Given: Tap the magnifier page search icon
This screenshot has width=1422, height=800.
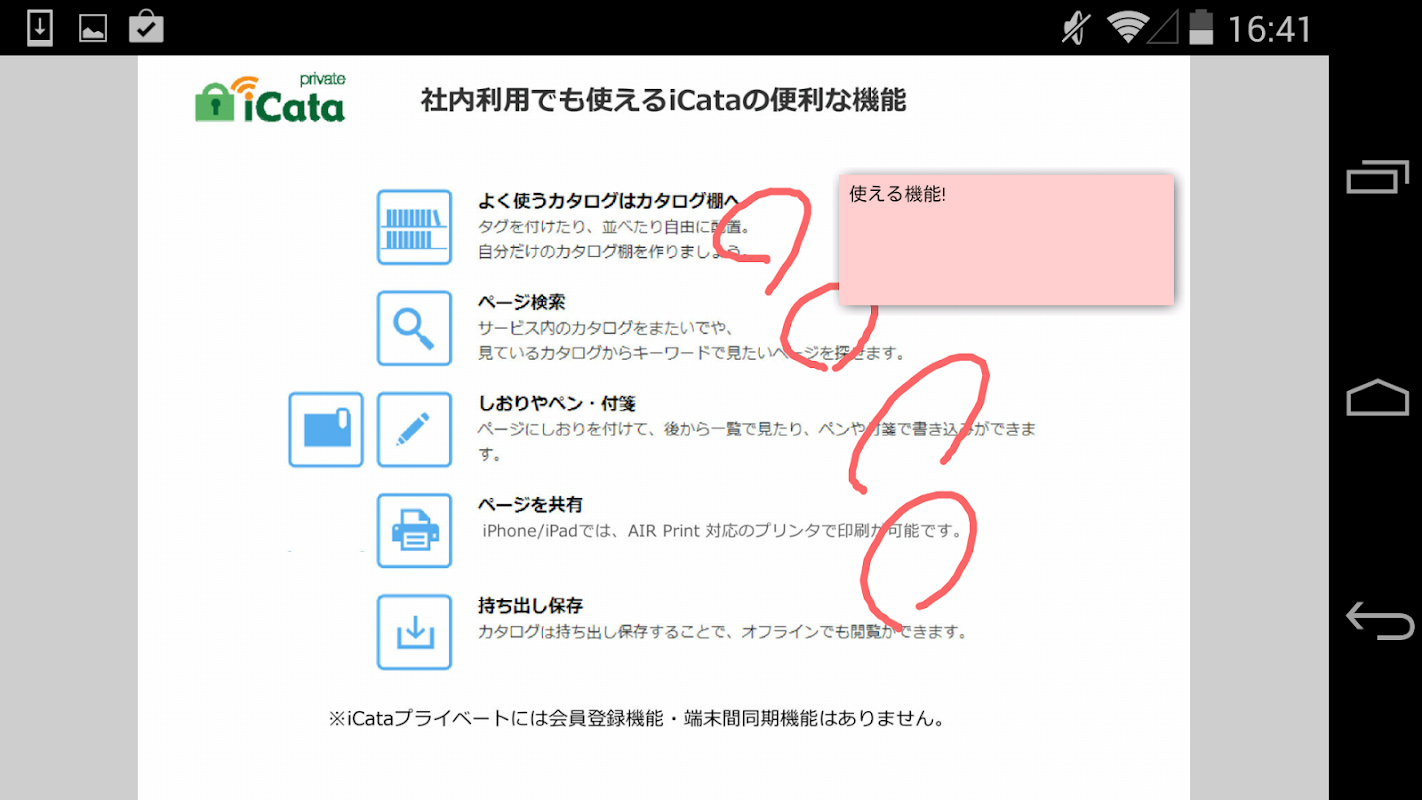Looking at the screenshot, I should pos(414,328).
